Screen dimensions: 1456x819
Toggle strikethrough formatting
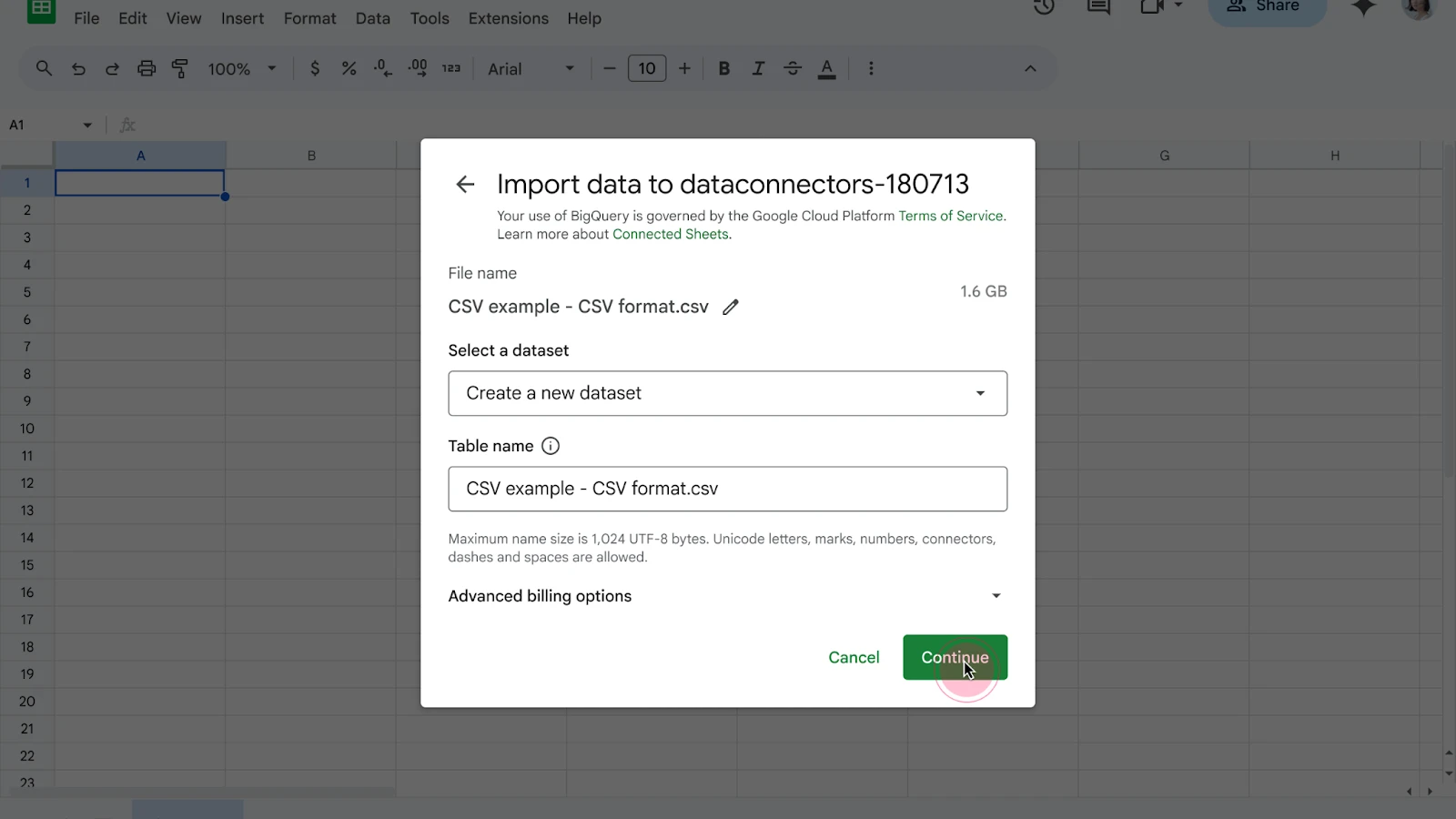(793, 68)
